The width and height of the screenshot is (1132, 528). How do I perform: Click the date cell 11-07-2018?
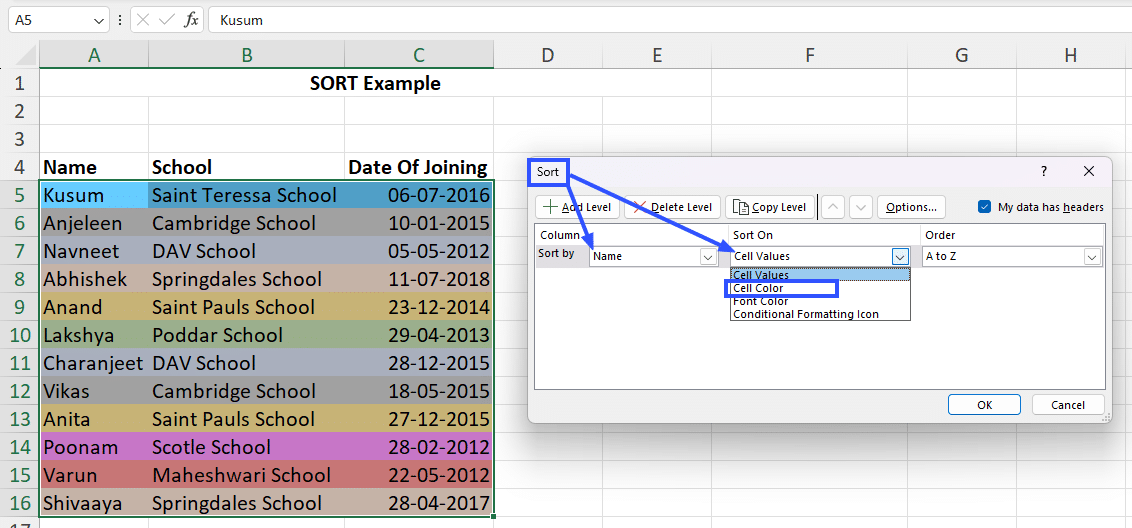pyautogui.click(x=419, y=279)
